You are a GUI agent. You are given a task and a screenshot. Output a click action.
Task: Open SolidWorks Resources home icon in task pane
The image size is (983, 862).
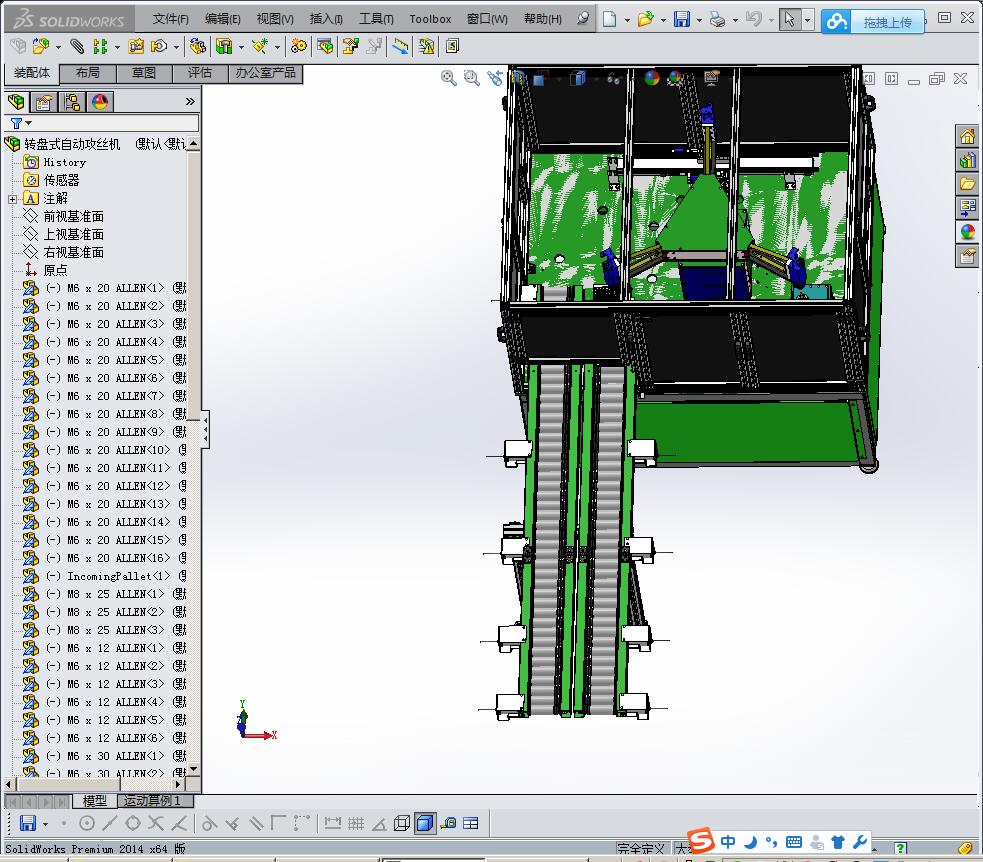[x=967, y=136]
